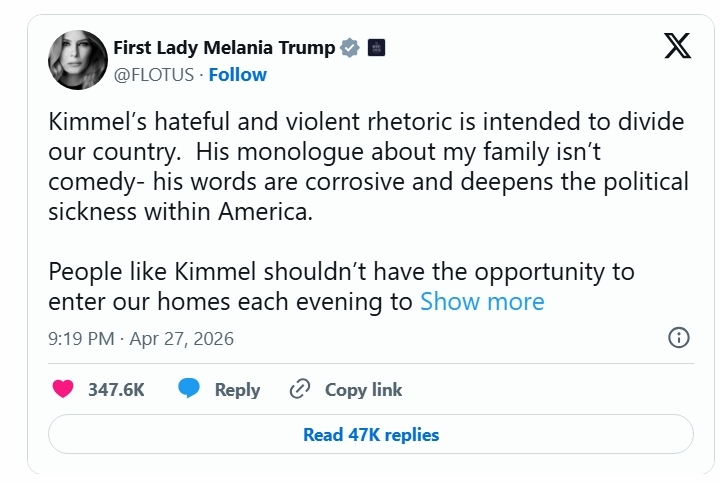Screen dimensions: 721x482
Task: Open the 9:19 PM timestamp link
Action: click(x=81, y=339)
